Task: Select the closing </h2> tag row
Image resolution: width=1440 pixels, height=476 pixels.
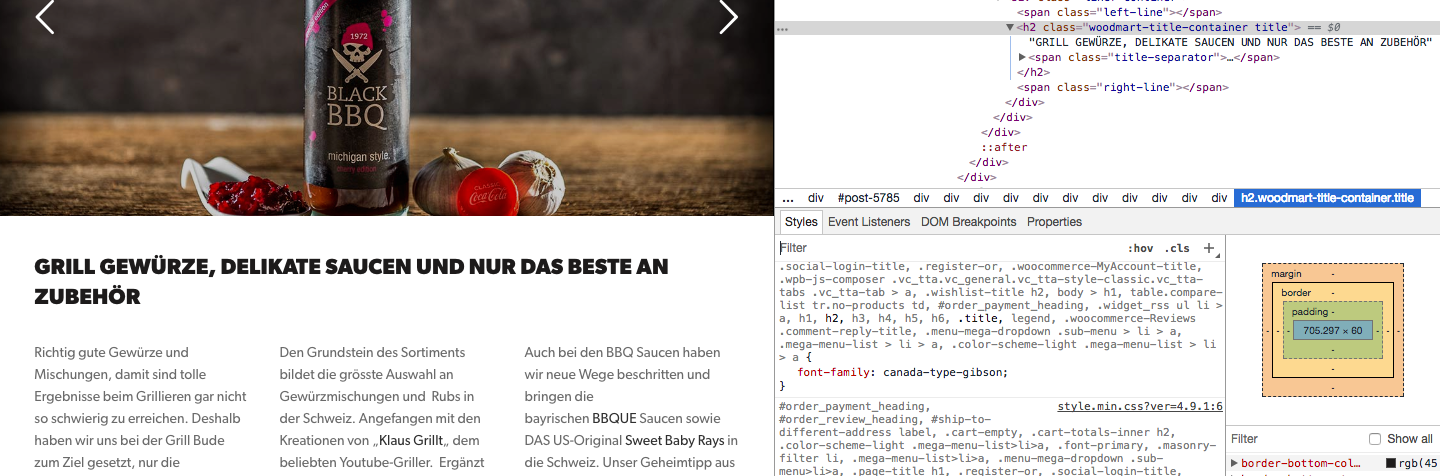Action: [1033, 72]
